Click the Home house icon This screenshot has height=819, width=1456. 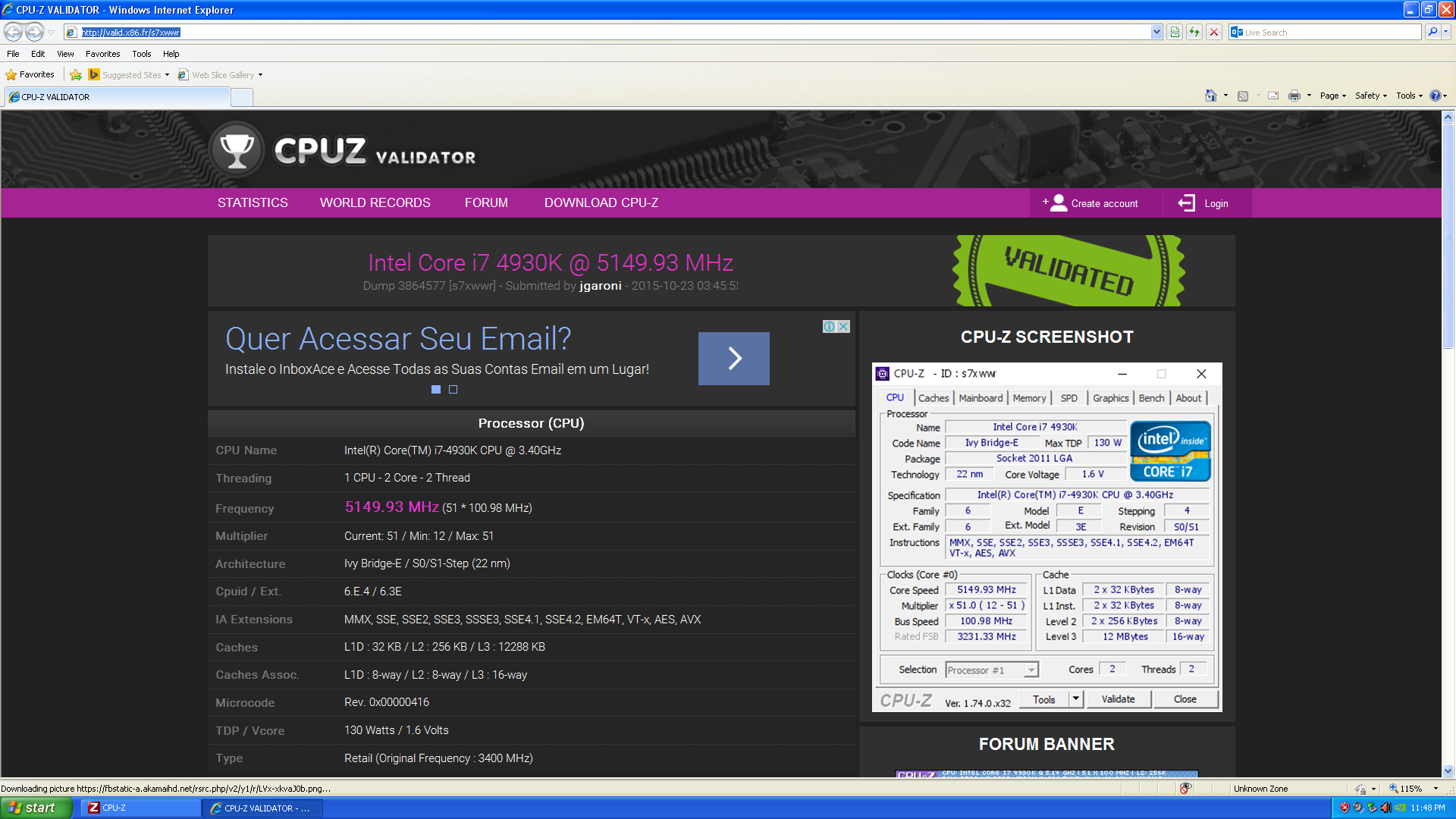coord(1211,96)
